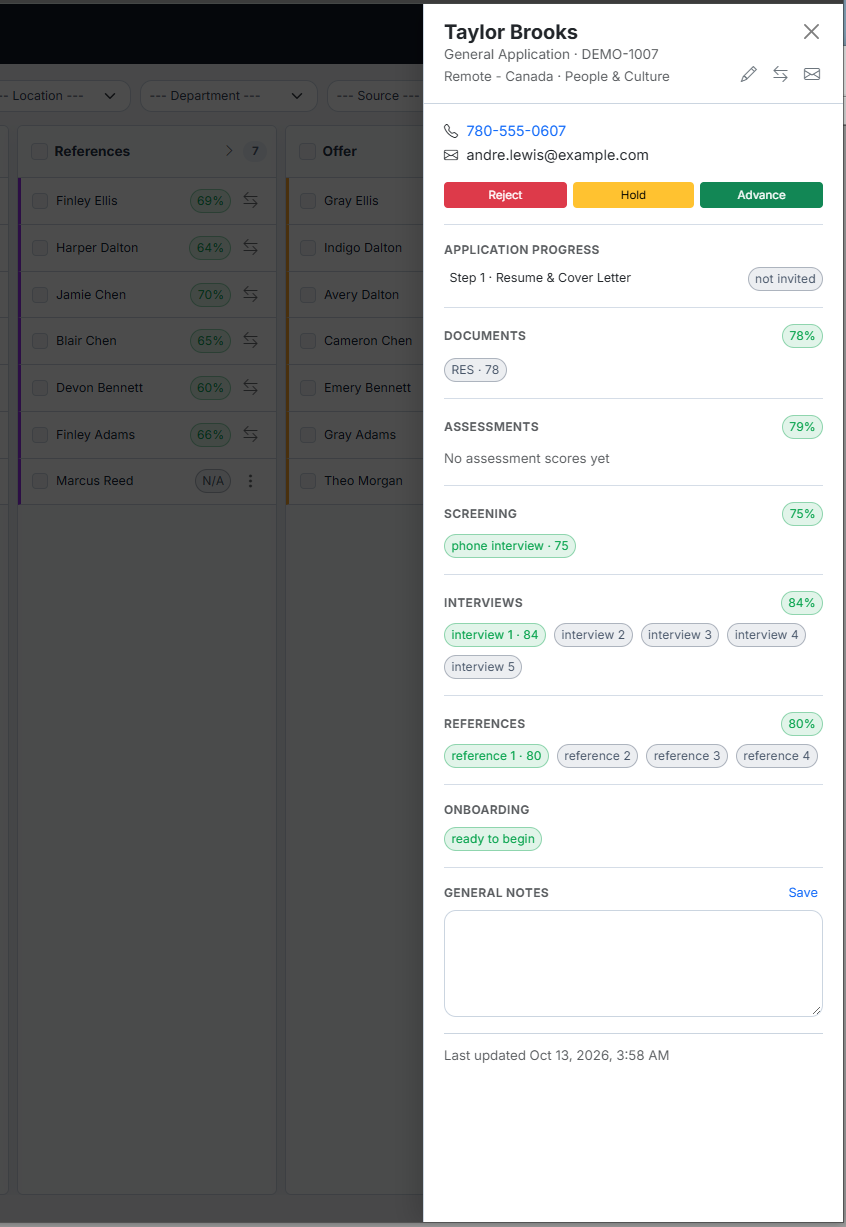Click the References column count badge 7
The image size is (846, 1227).
(255, 151)
